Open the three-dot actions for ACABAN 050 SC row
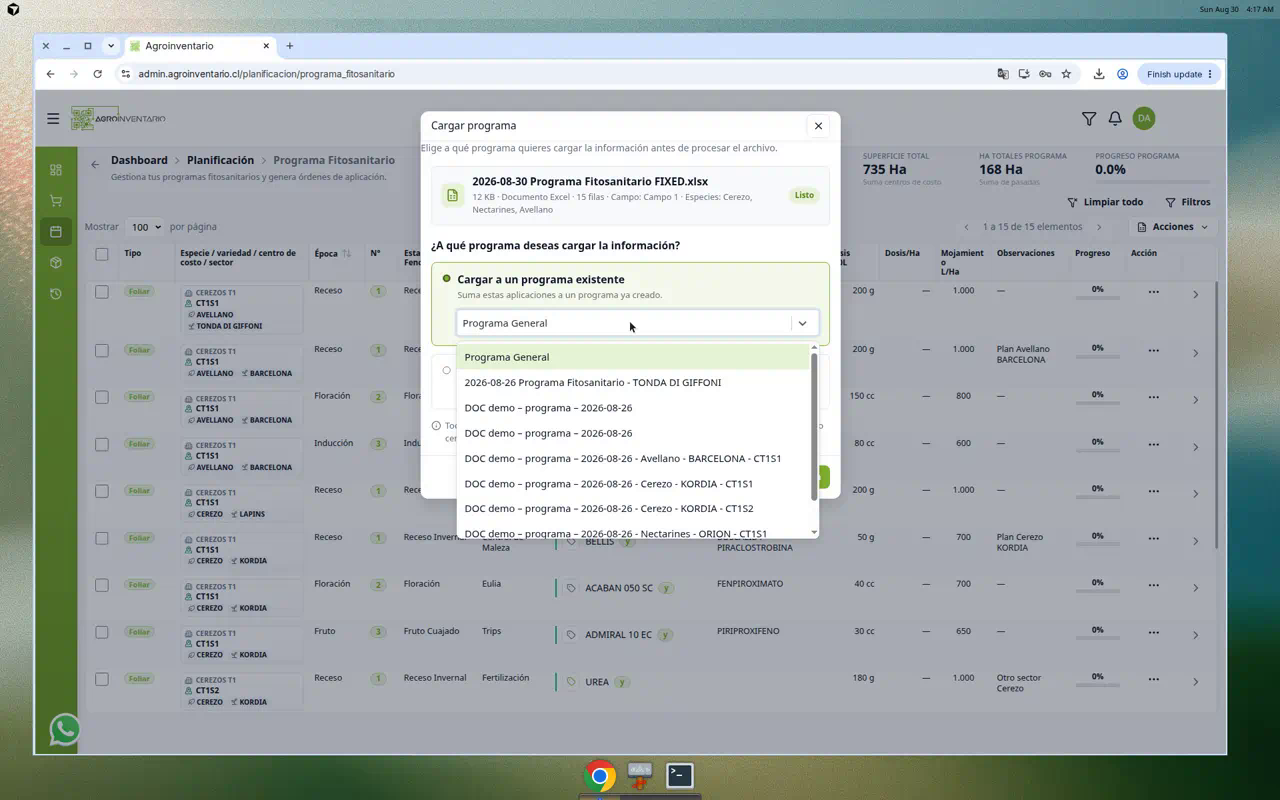This screenshot has height=800, width=1280. 1153,587
